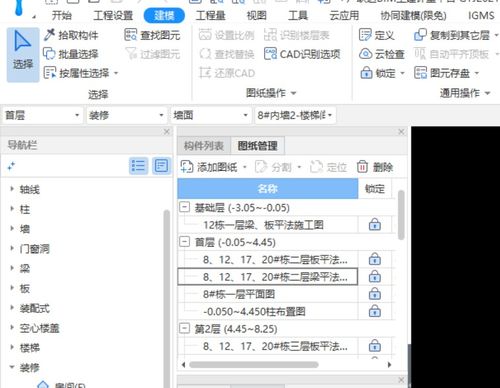This screenshot has width=500, height=388.
Task: Expand 门窗洞 tree node
Action: click(12, 248)
